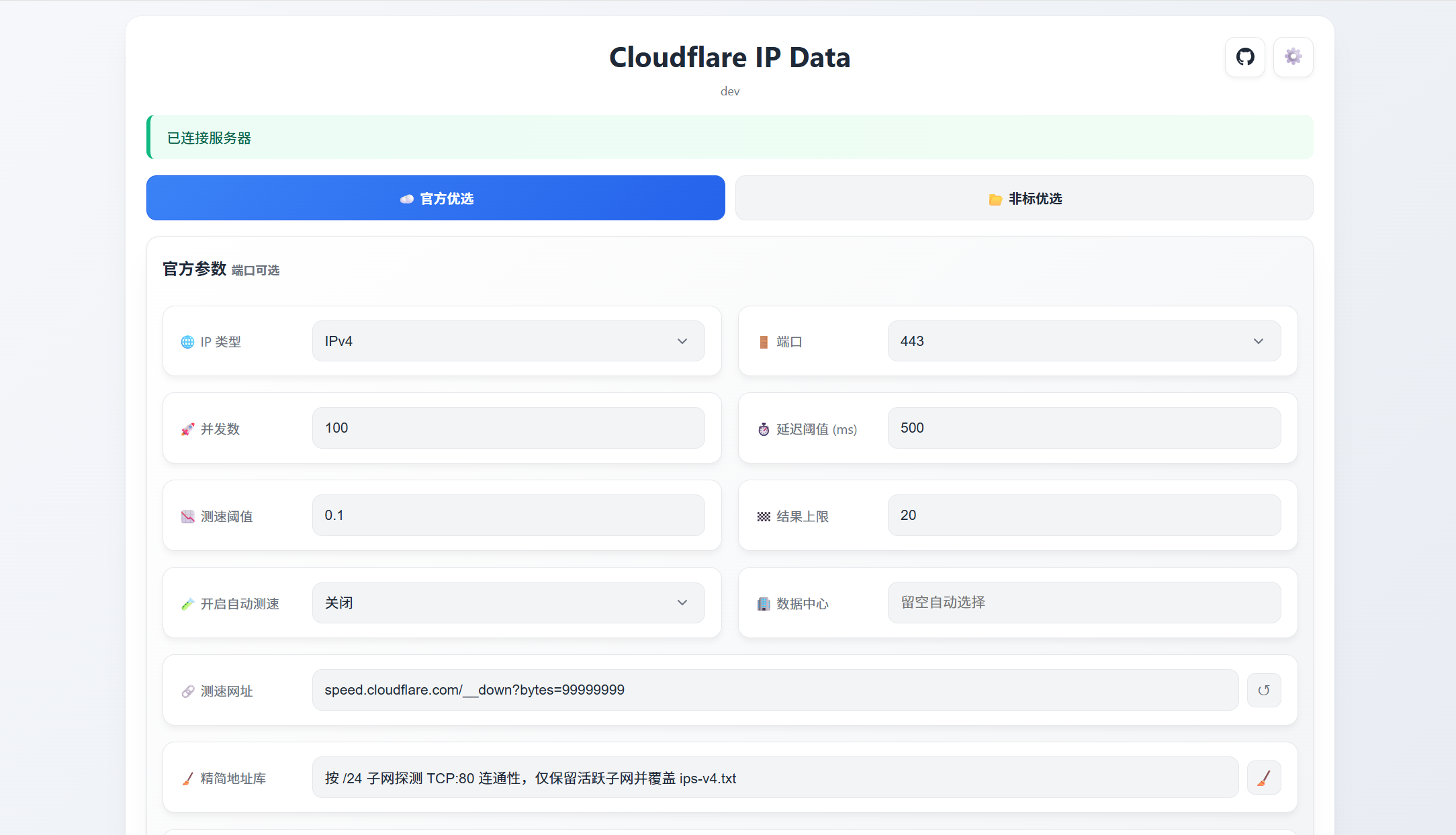This screenshot has height=835, width=1456.
Task: Click the globe icon beside IP 类型
Action: pyautogui.click(x=187, y=342)
